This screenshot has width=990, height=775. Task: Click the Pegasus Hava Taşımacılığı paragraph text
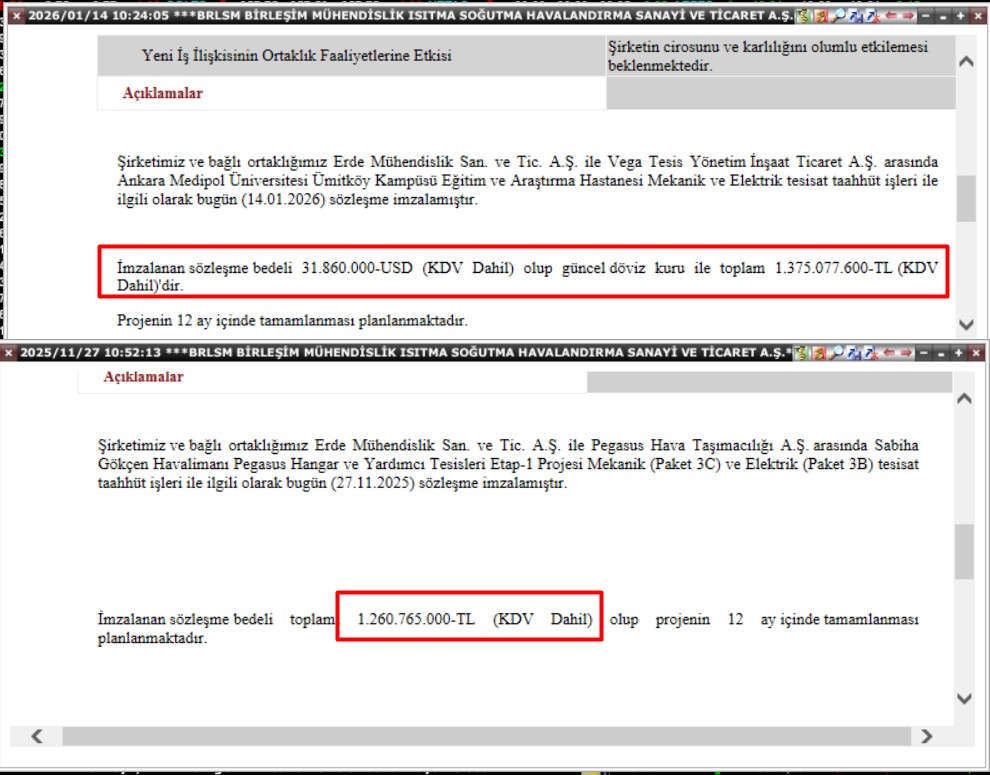[x=508, y=464]
